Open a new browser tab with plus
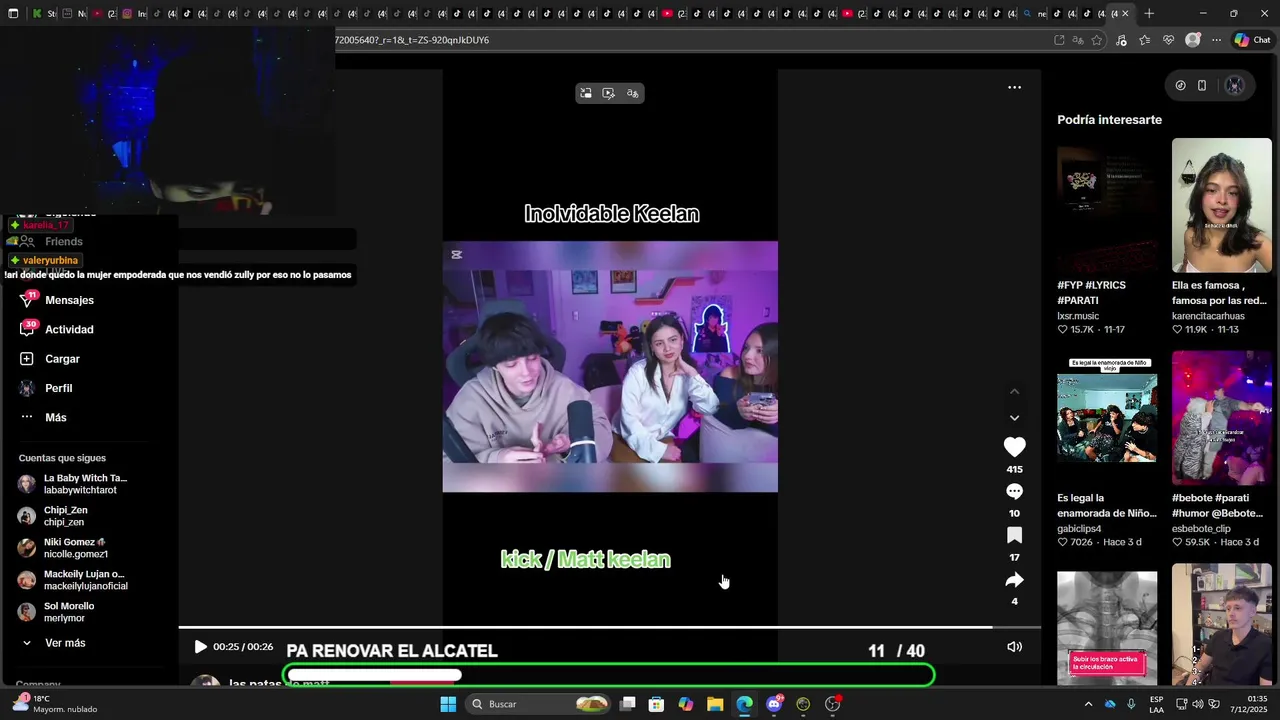Screen dimensions: 1280x720 point(1149,14)
